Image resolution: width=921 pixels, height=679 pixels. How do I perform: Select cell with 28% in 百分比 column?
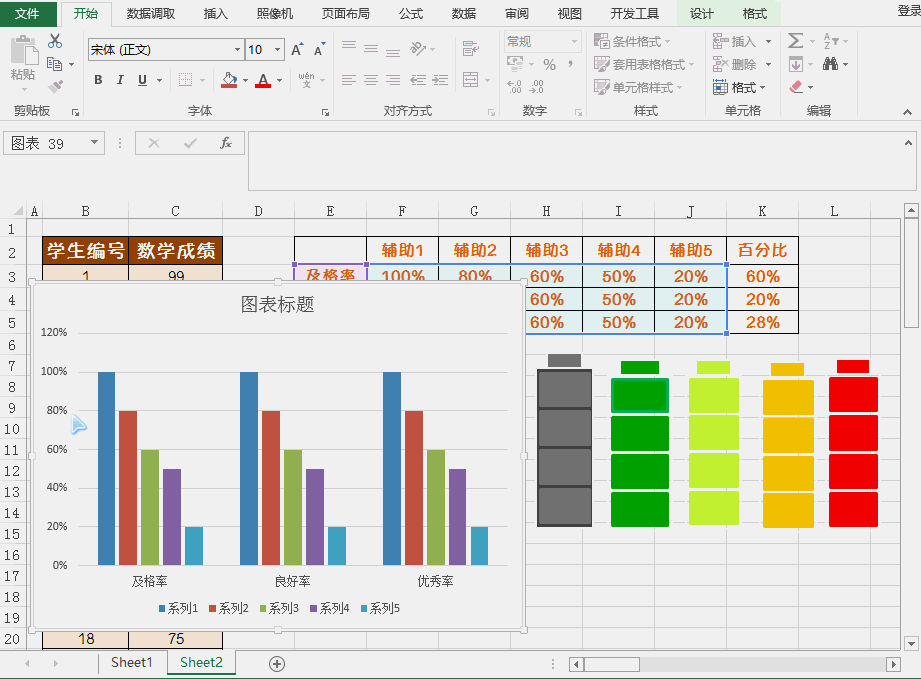[x=762, y=322]
